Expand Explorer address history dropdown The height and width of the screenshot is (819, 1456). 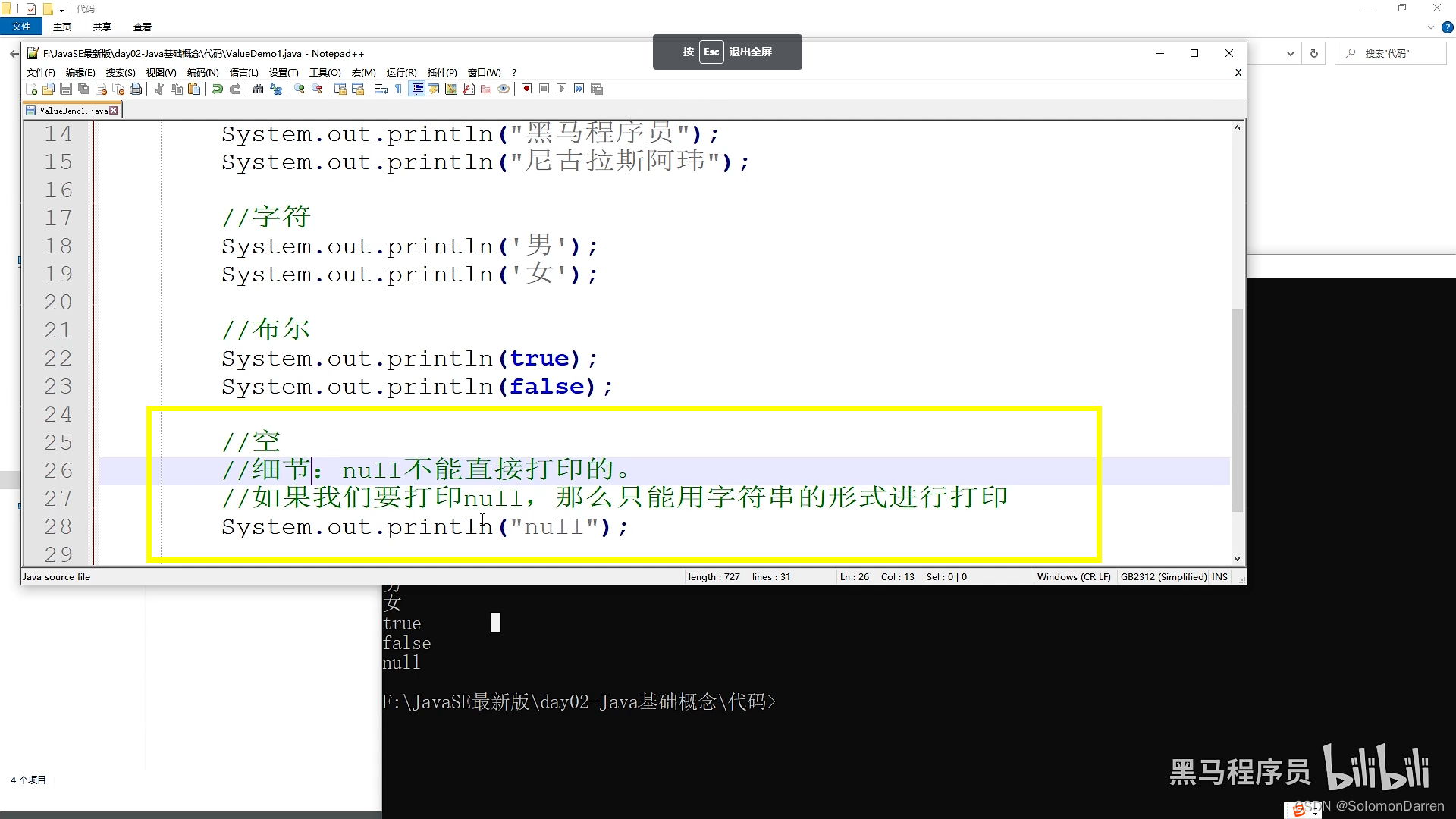1291,54
